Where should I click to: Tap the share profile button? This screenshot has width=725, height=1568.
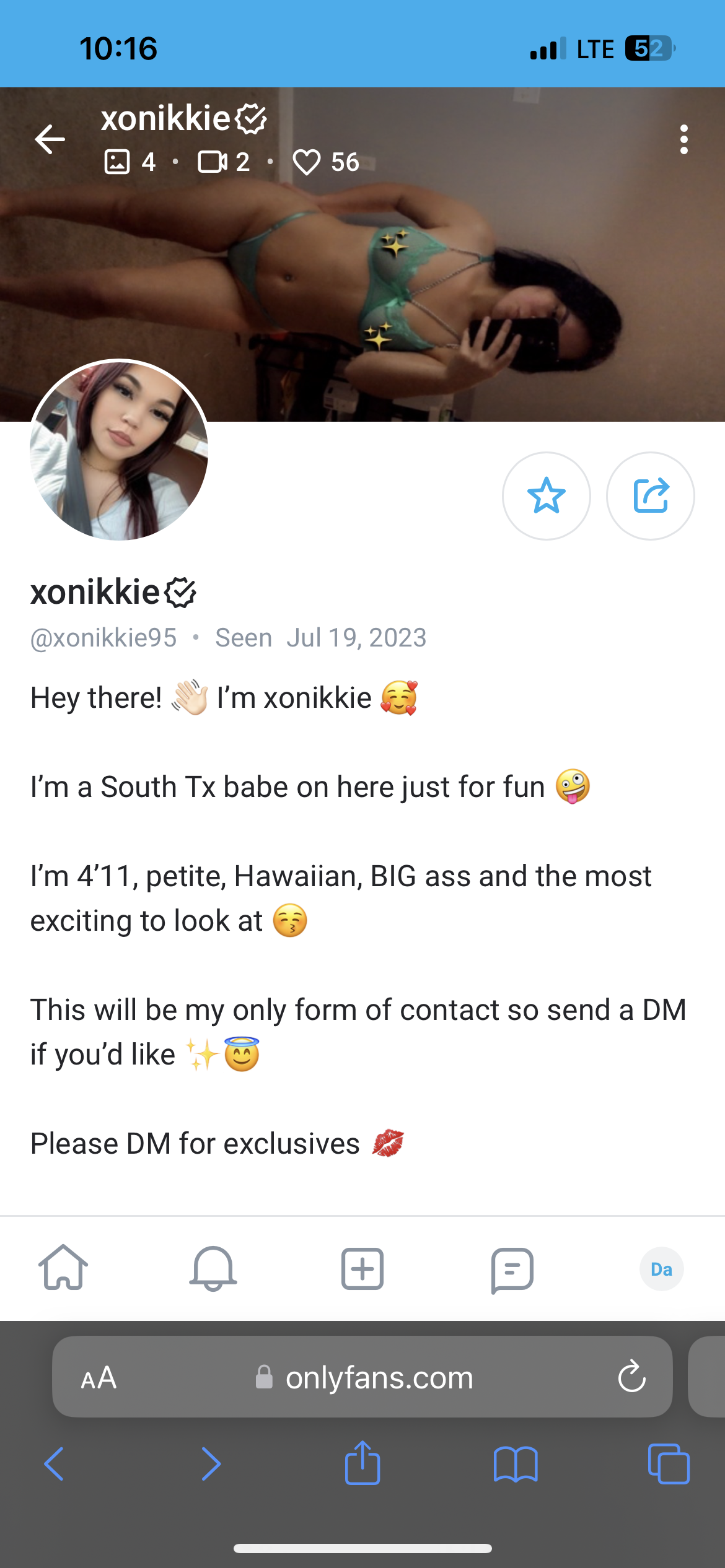[650, 495]
